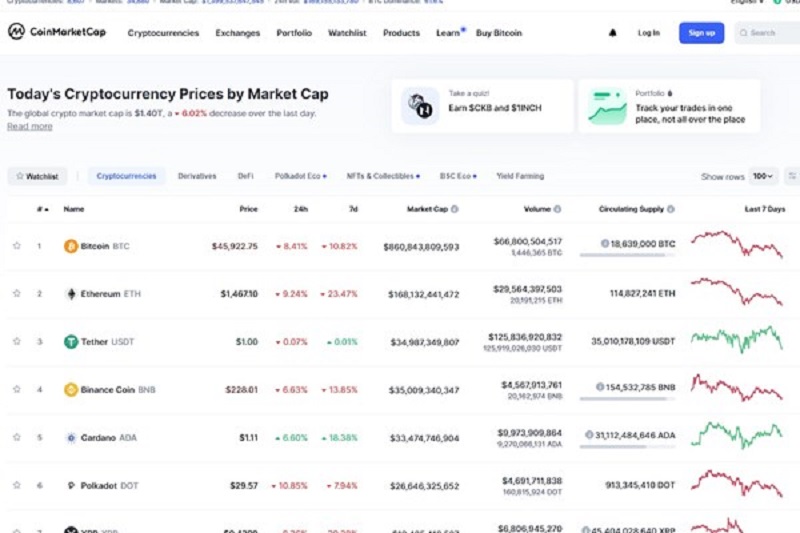Image resolution: width=800 pixels, height=533 pixels.
Task: Click the Bitcoin coin icon
Action: point(70,246)
